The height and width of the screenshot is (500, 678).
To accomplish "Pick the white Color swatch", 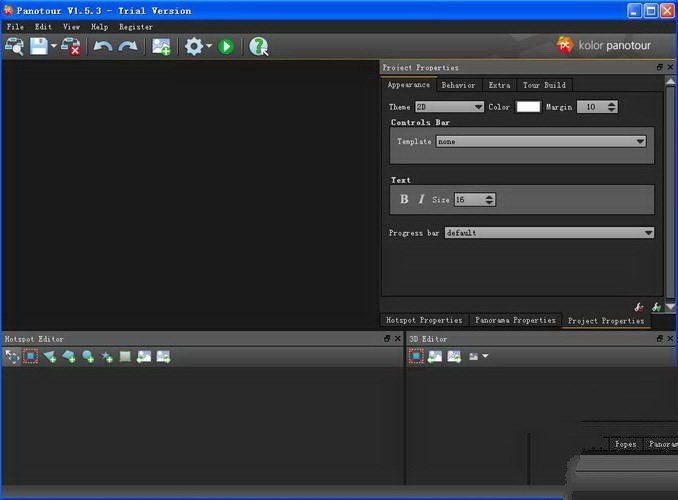I will (x=528, y=107).
